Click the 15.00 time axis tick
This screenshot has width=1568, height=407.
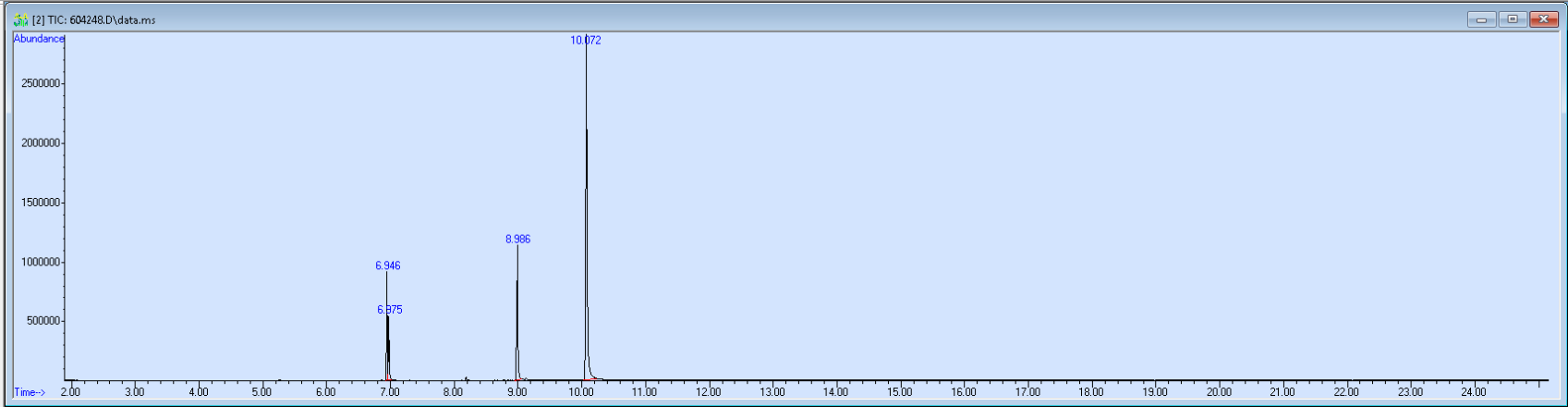click(900, 392)
